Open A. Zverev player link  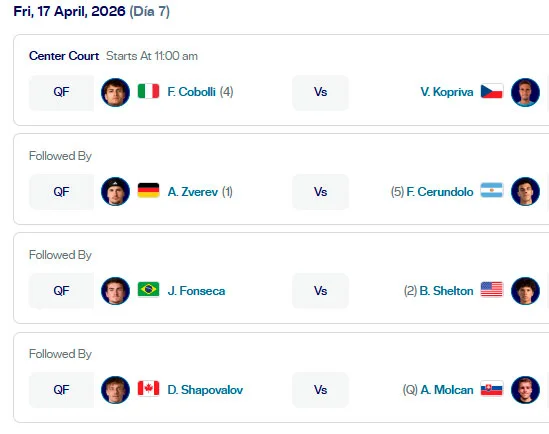coord(193,192)
